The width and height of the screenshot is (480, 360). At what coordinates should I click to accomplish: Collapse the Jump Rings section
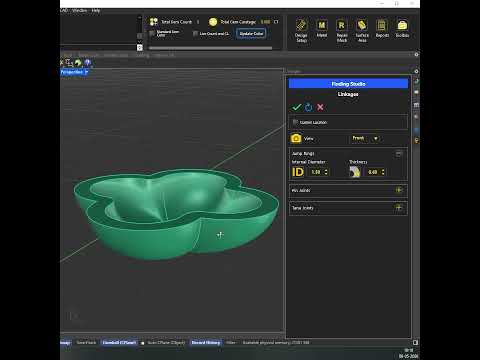pos(399,154)
